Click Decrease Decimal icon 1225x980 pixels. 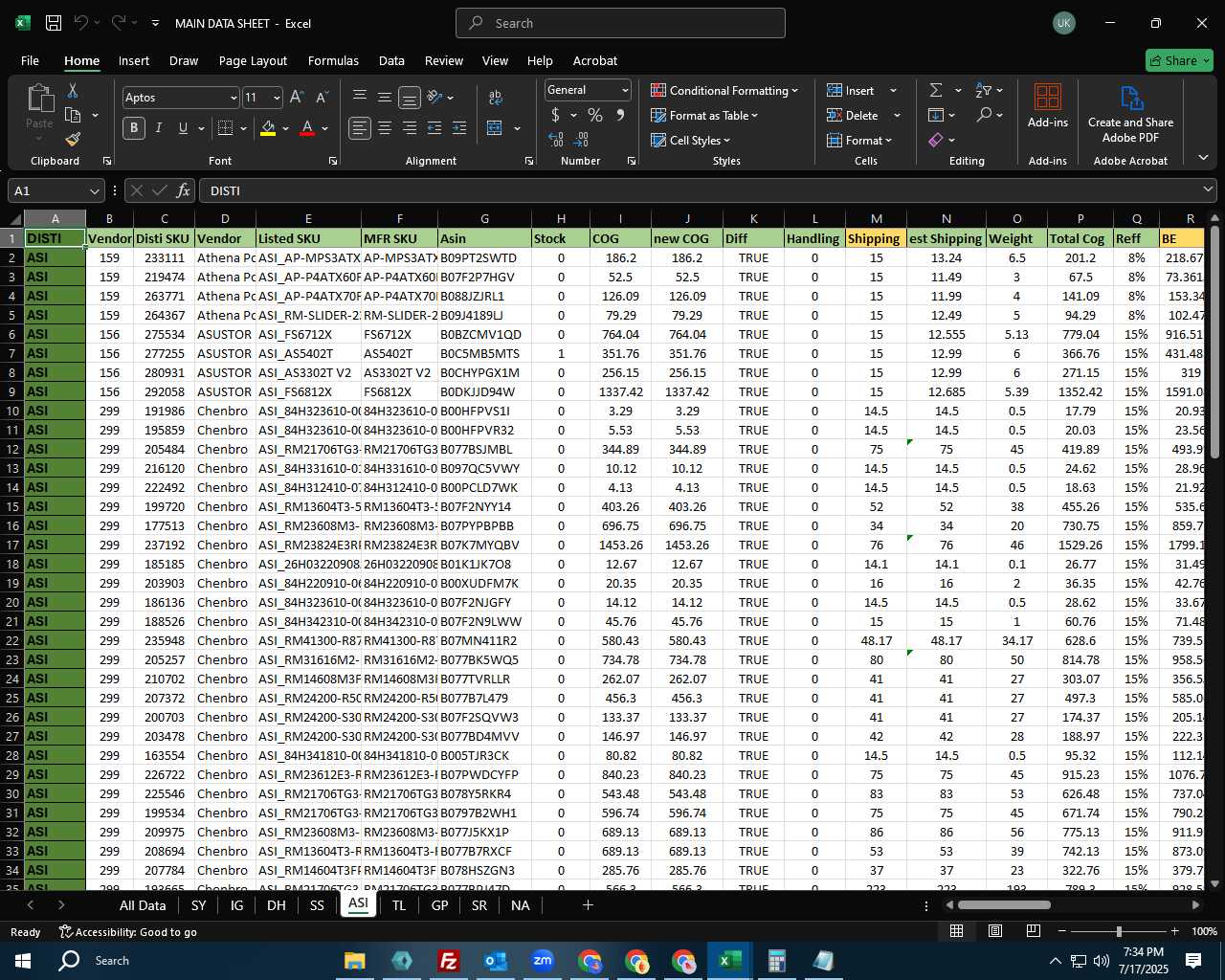click(x=583, y=140)
